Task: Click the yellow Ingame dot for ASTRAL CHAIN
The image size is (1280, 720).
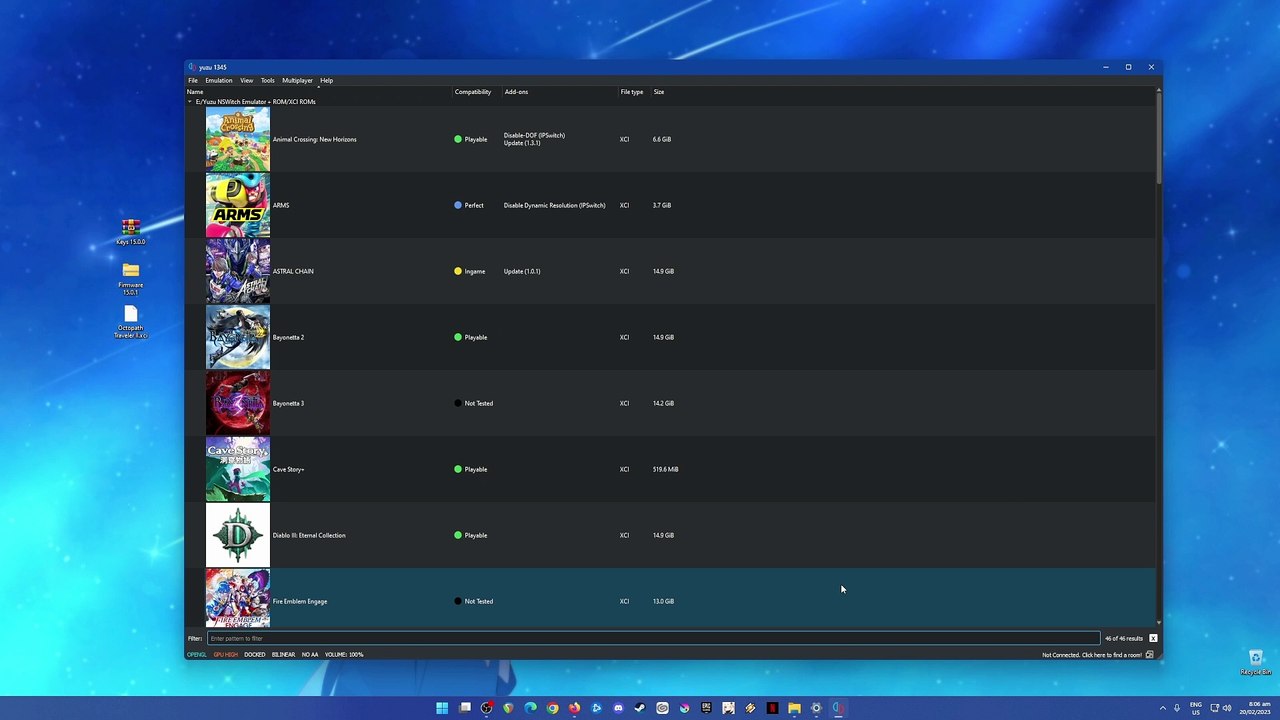Action: pos(458,271)
